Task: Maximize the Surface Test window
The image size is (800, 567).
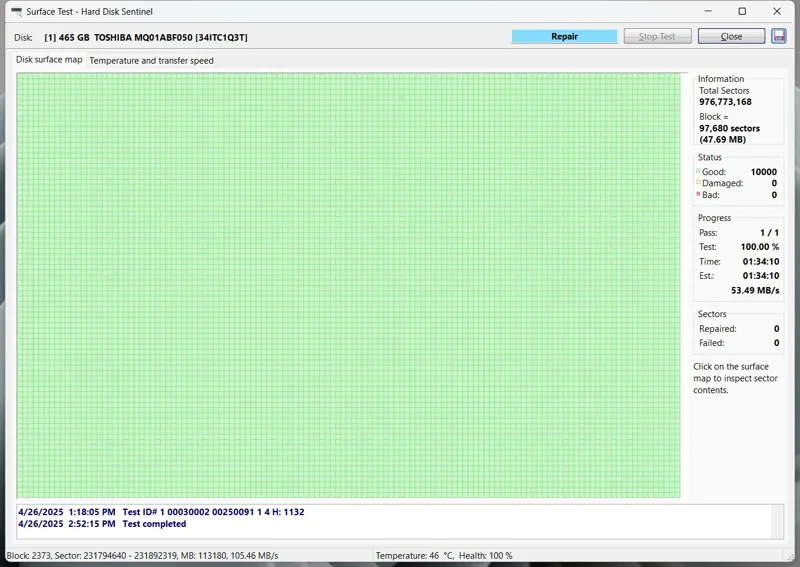Action: click(742, 12)
